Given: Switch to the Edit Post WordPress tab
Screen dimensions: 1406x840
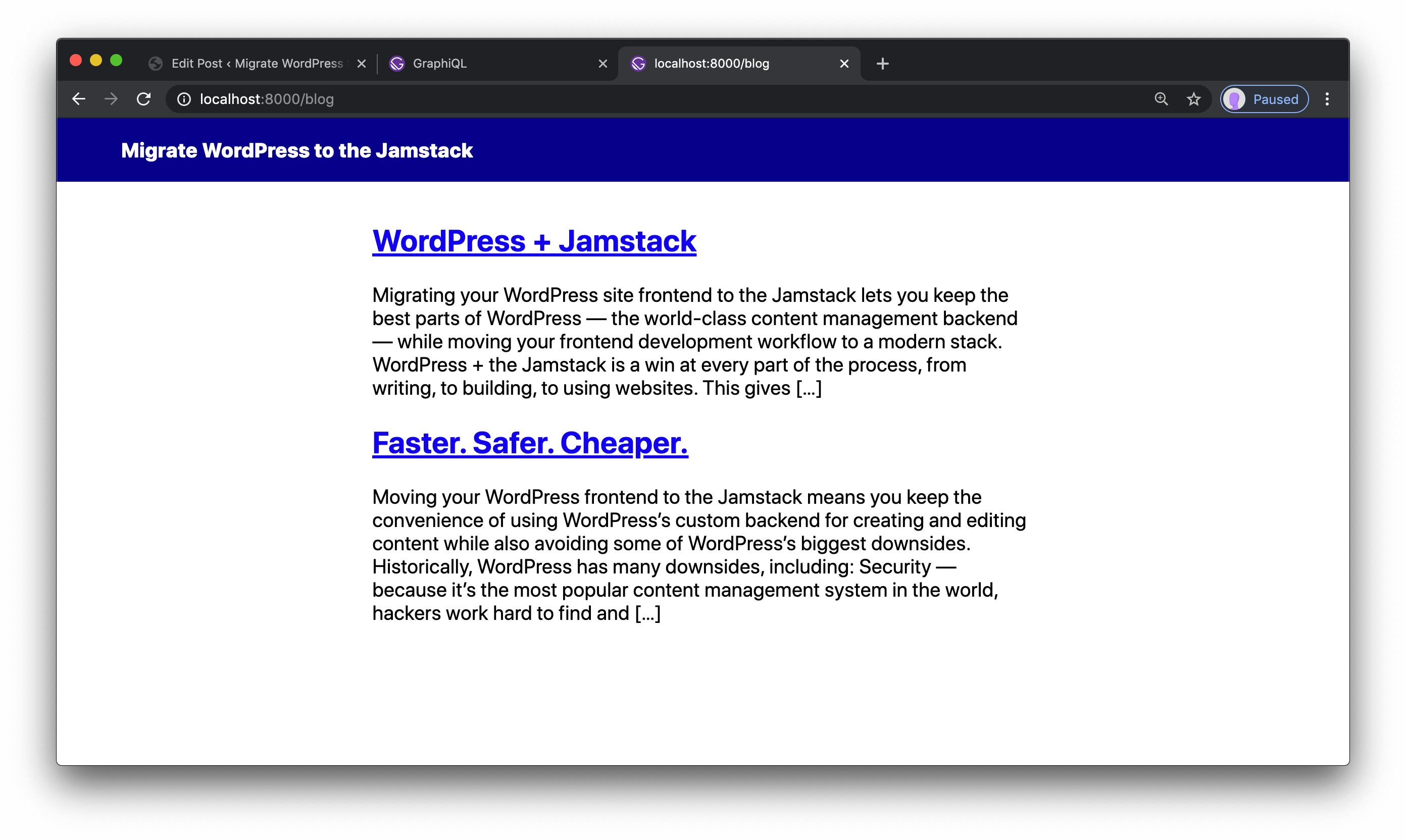Looking at the screenshot, I should [x=249, y=64].
